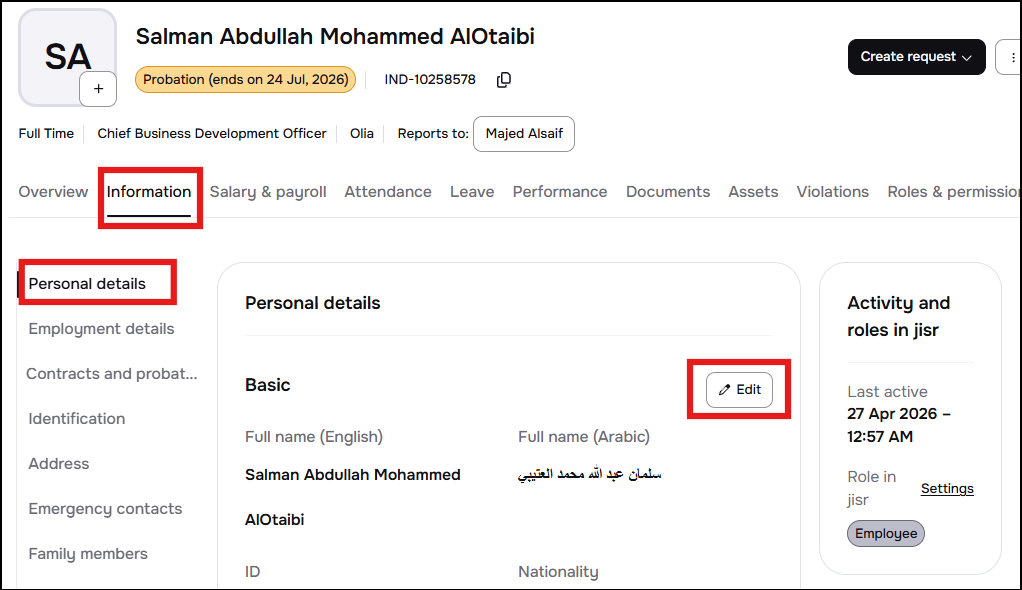Click the Settings link beside Role in jisr
The height and width of the screenshot is (590, 1022).
point(947,488)
